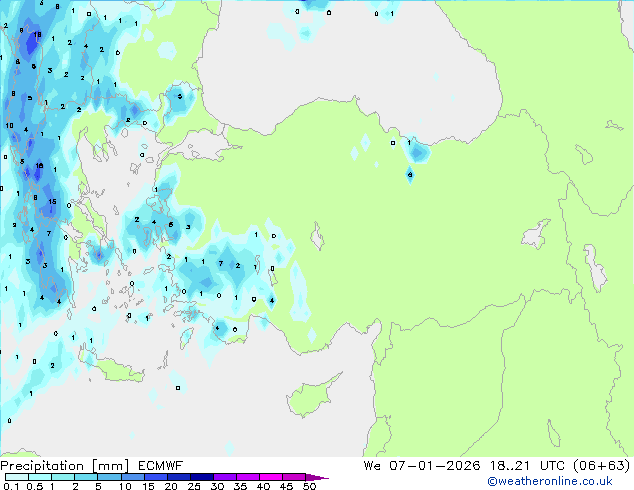Click the island of Crete on map

(x=115, y=369)
